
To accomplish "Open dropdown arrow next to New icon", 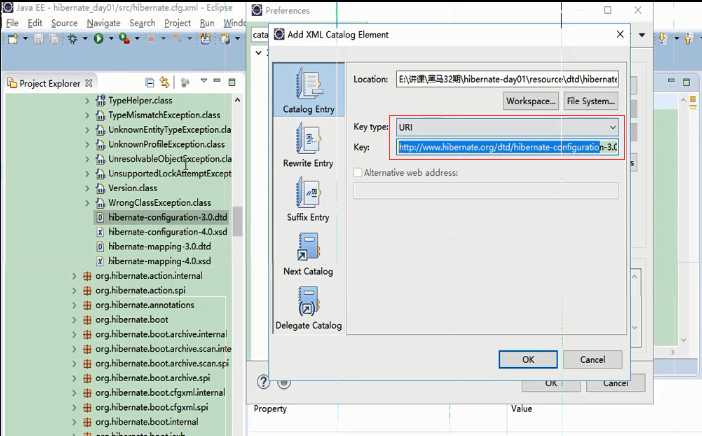I will [25, 39].
